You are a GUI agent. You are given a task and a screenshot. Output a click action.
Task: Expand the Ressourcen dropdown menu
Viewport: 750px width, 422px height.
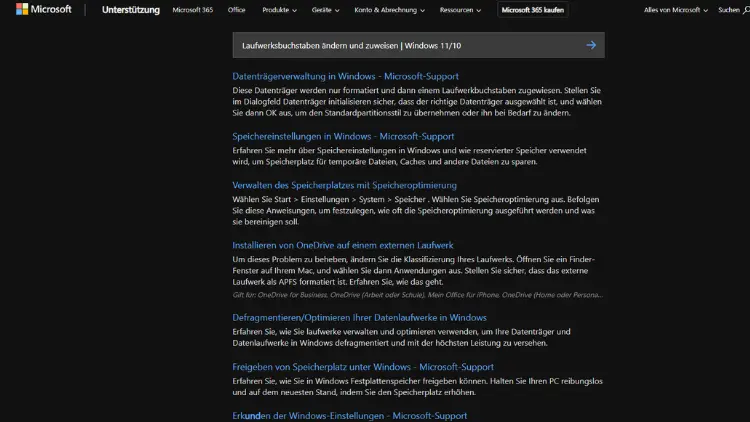[x=460, y=10]
